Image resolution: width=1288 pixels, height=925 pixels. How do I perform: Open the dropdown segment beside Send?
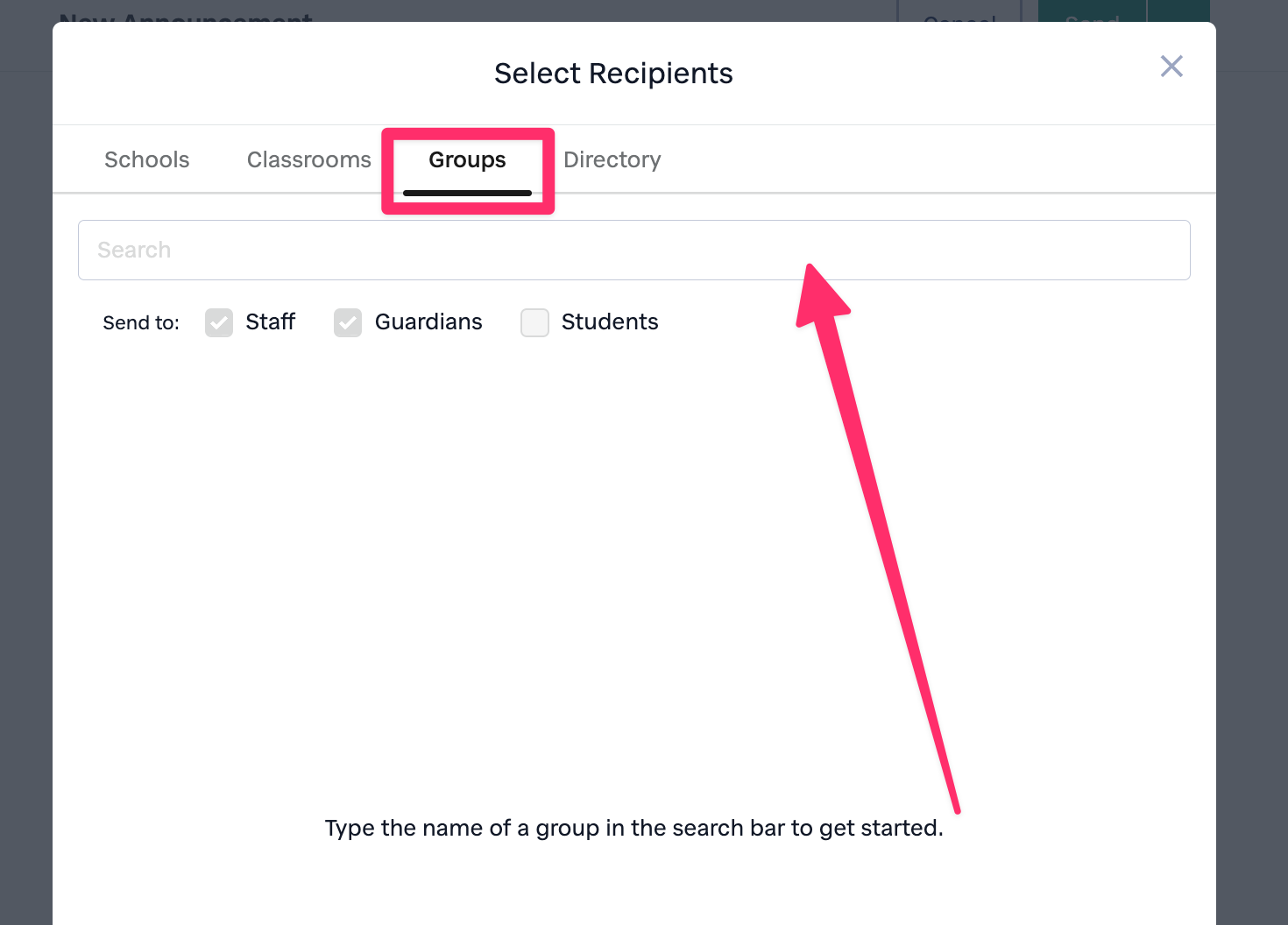[1178, 11]
